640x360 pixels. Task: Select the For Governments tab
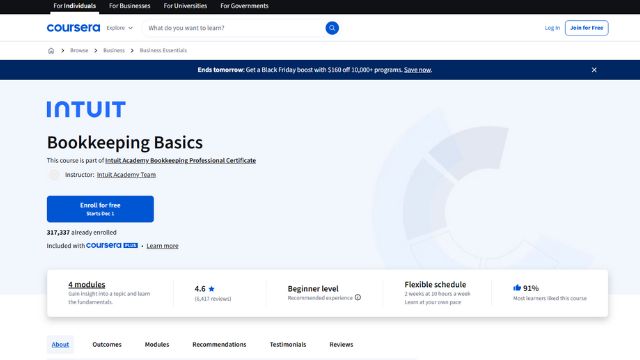(x=244, y=6)
